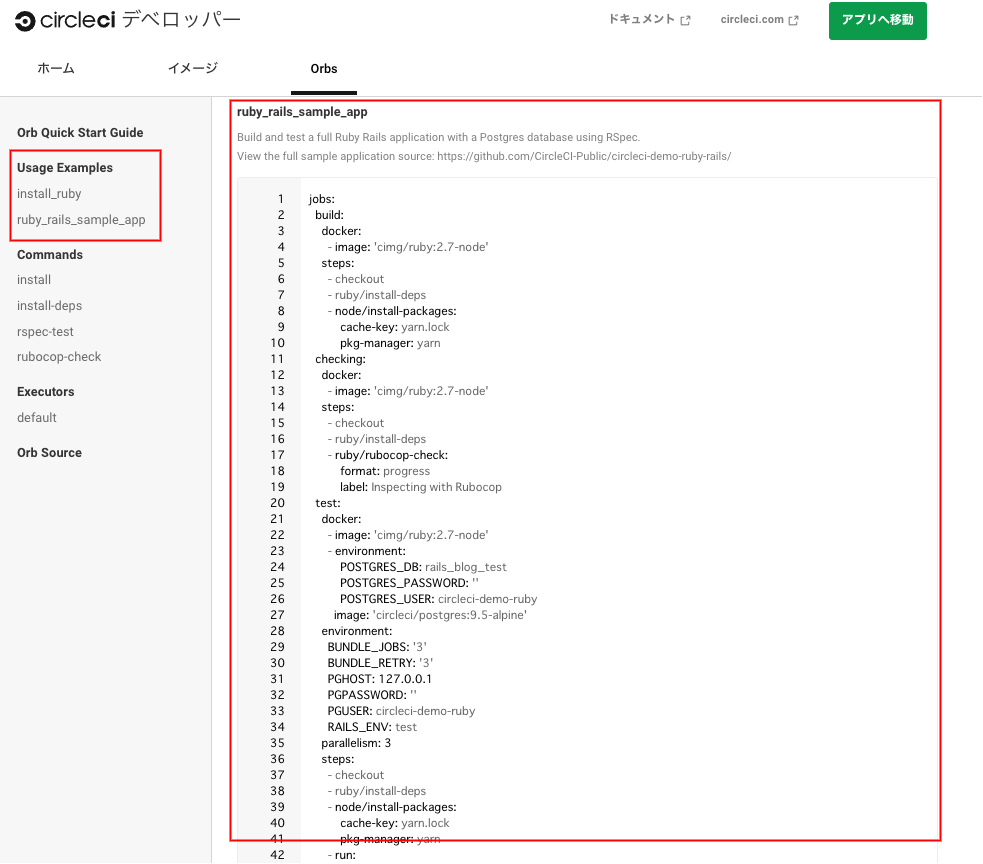
Task: Click the アプリへ移動 button
Action: click(877, 21)
